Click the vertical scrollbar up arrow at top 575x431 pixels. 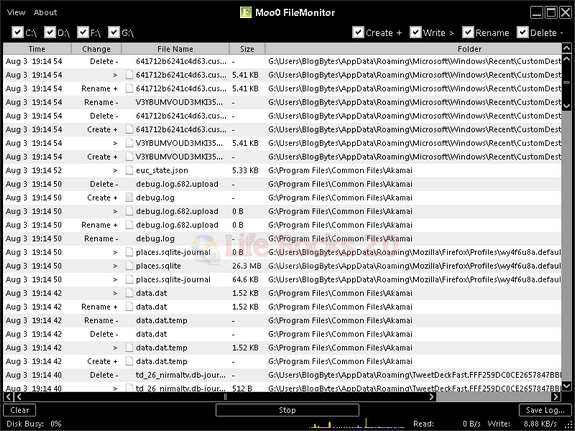(566, 48)
